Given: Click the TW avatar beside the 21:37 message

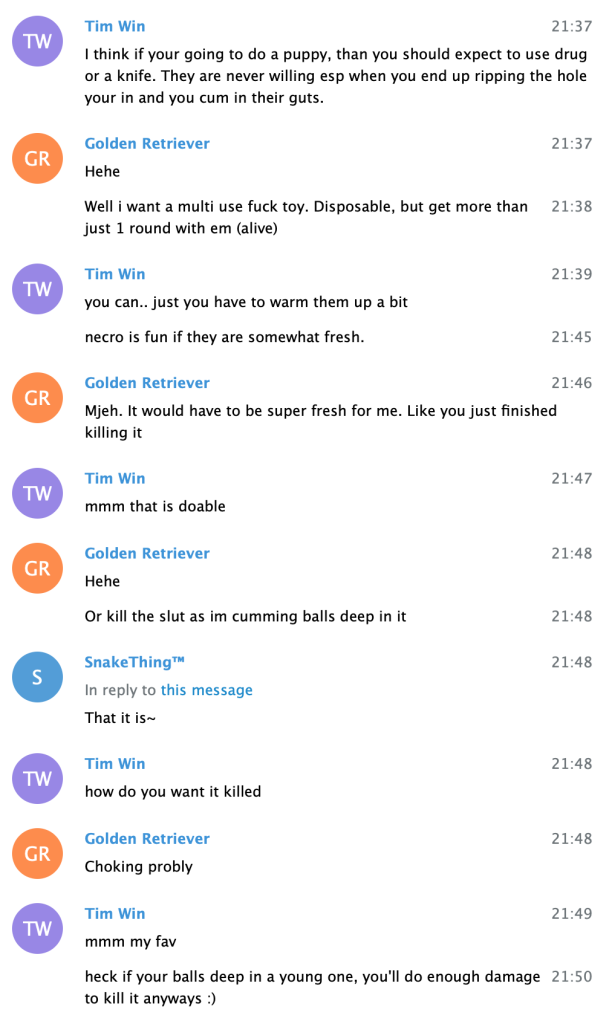Looking at the screenshot, I should point(37,41).
